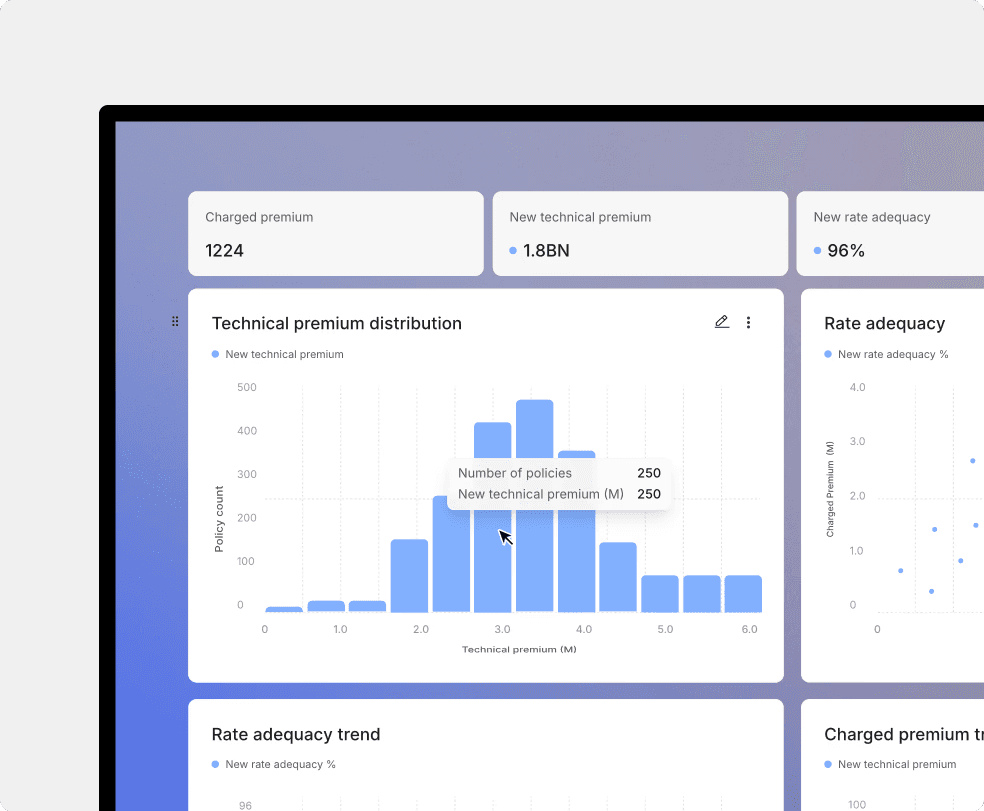This screenshot has width=984, height=811.
Task: Click the 'Policy count' axis label
Action: 219,519
